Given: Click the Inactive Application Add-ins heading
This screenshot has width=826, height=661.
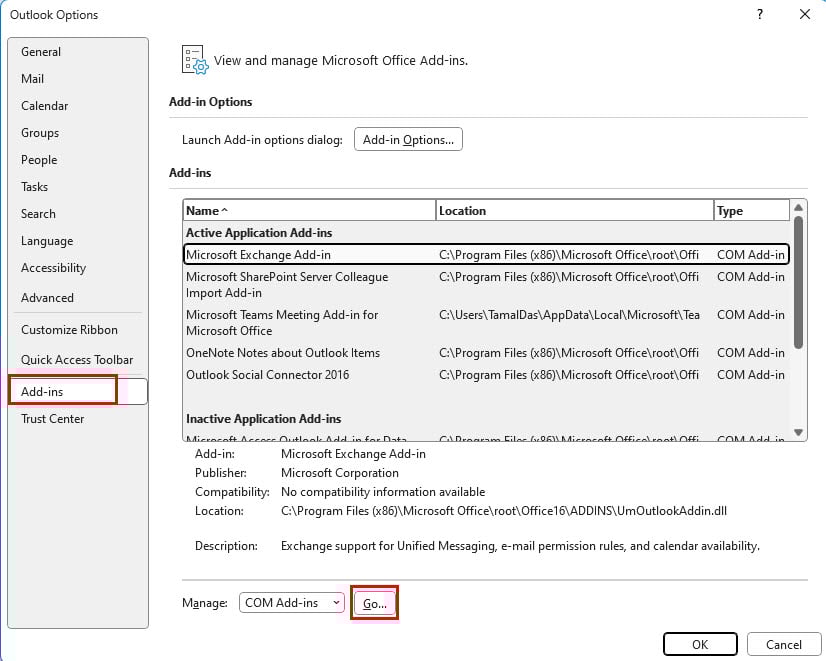Looking at the screenshot, I should click(263, 419).
